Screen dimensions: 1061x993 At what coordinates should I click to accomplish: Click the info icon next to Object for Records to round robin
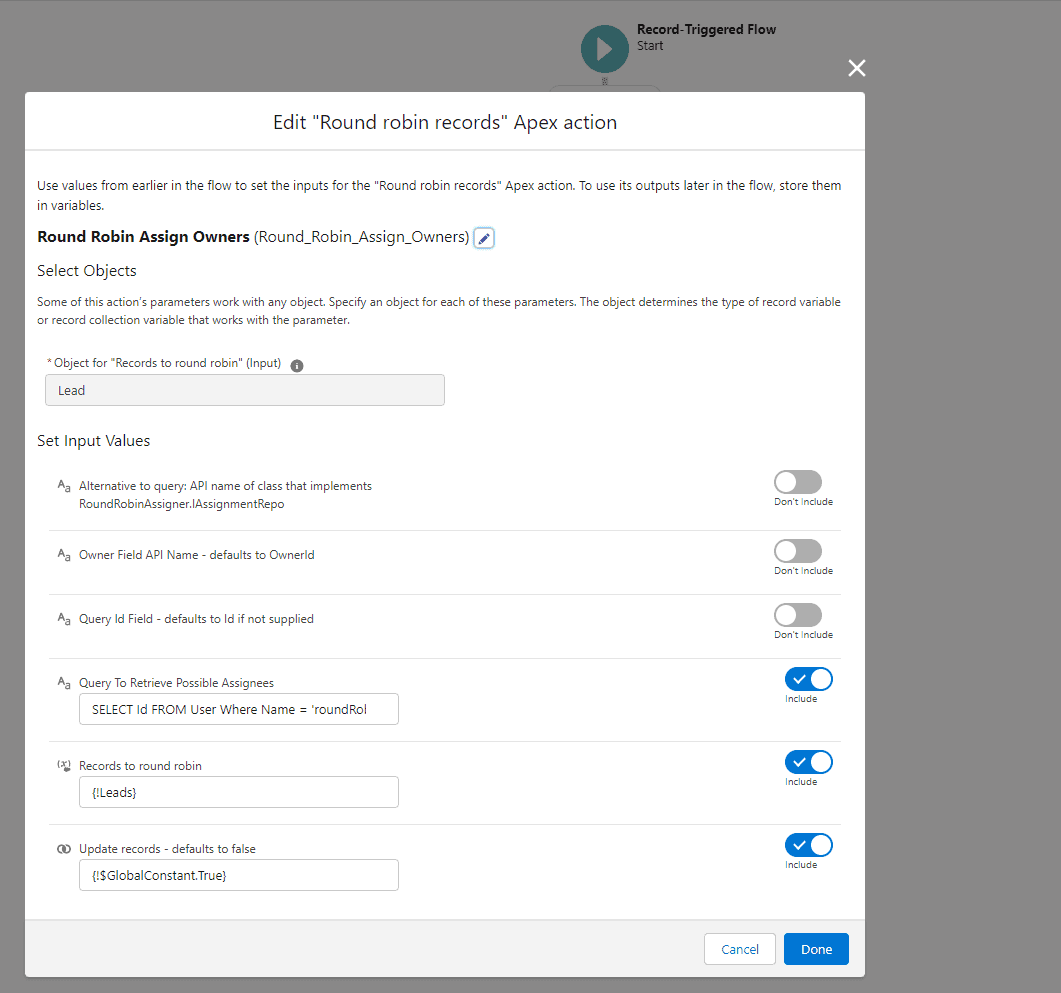pyautogui.click(x=297, y=365)
